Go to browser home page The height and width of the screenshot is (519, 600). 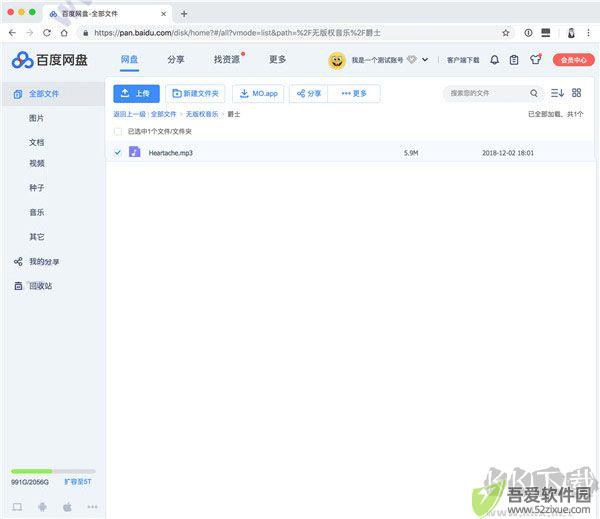64,33
